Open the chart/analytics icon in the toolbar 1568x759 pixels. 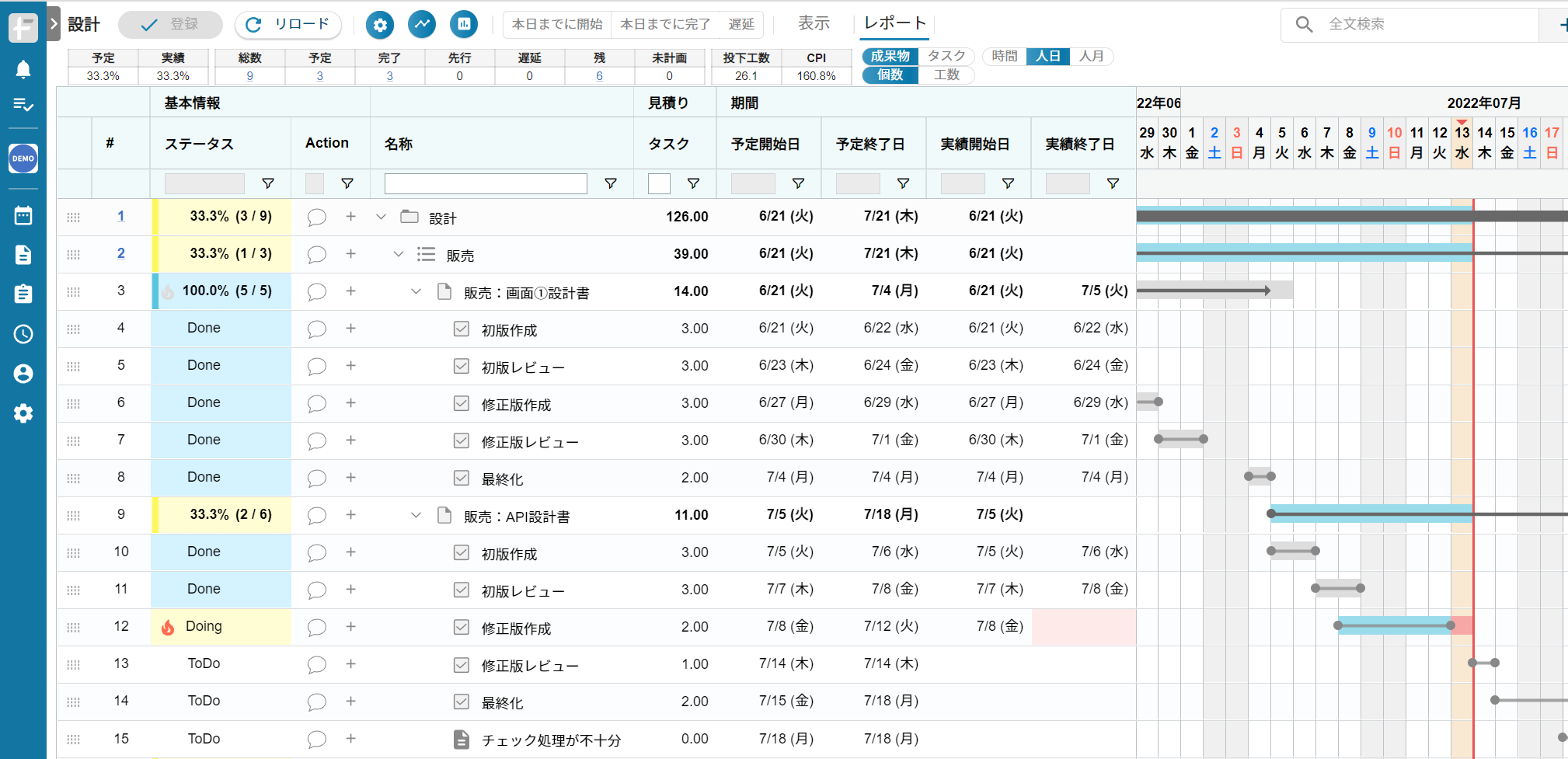[422, 24]
